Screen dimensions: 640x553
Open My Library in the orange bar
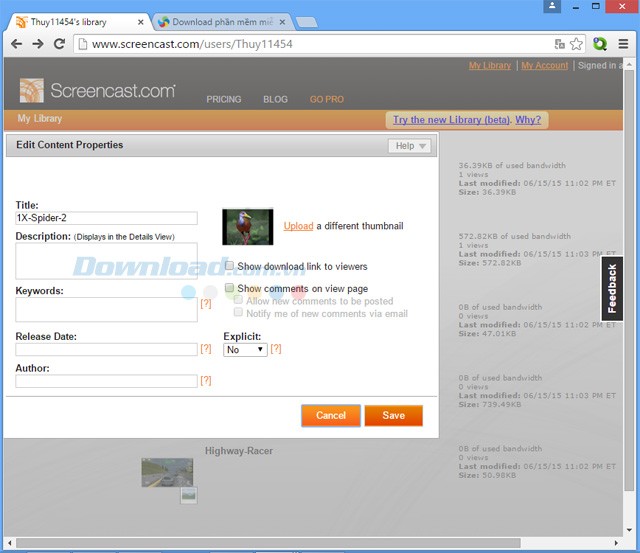pos(40,118)
